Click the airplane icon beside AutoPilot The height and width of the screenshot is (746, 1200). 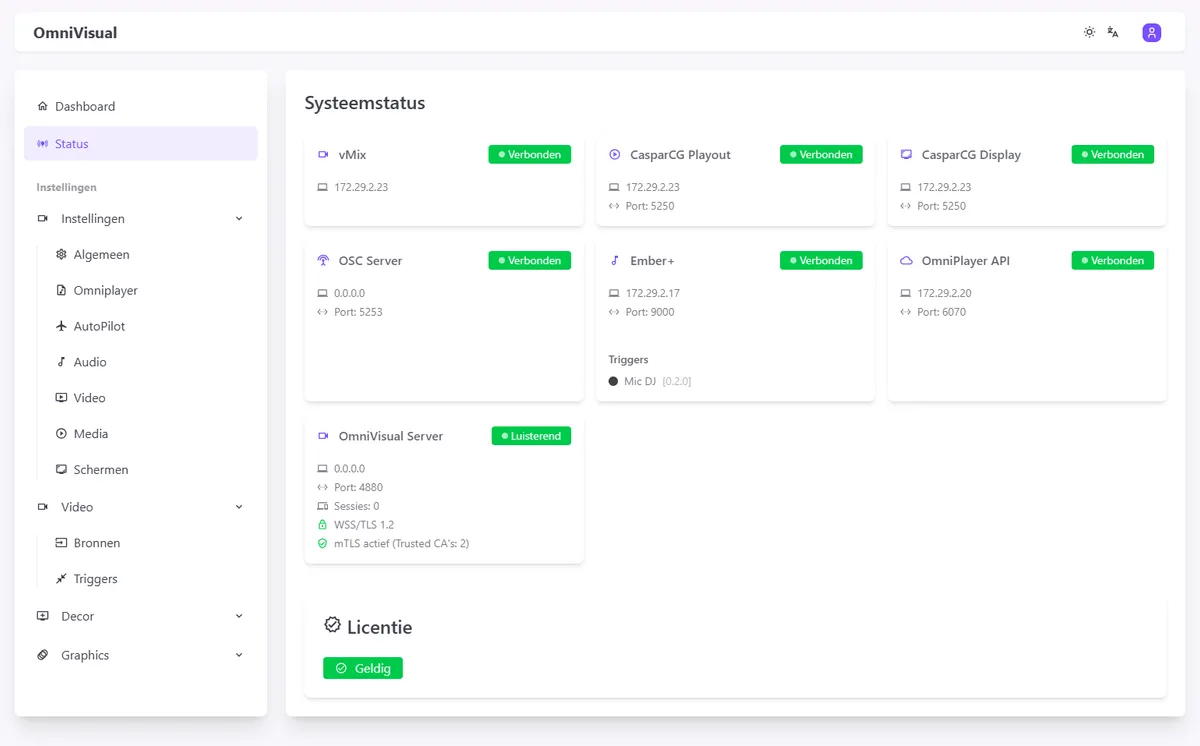coord(62,327)
